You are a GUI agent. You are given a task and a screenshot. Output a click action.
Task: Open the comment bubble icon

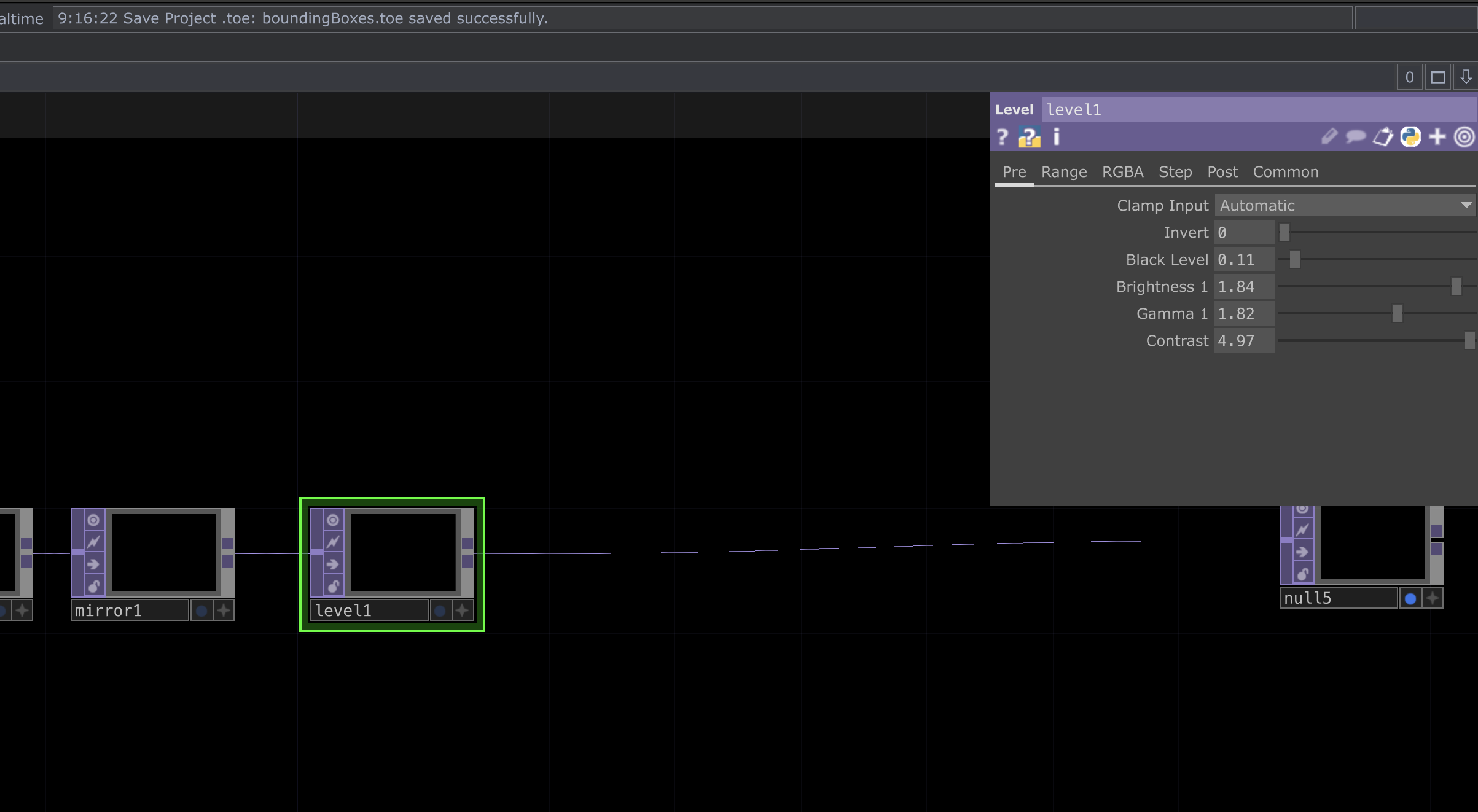coord(1355,136)
